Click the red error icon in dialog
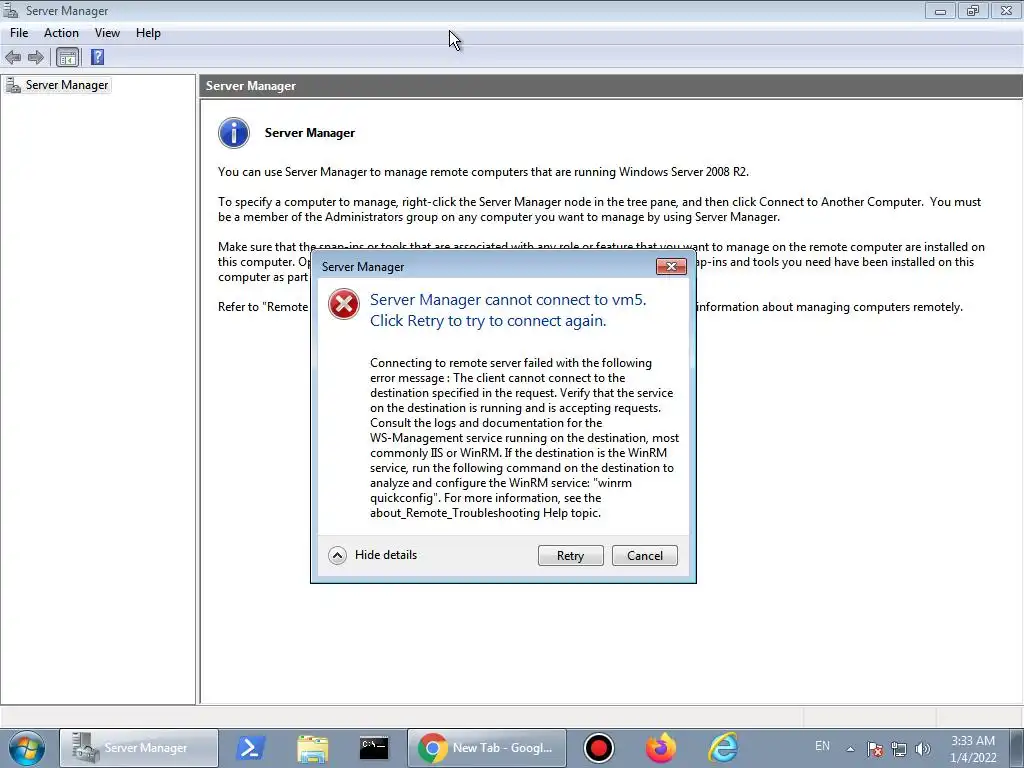The image size is (1024, 768). pos(344,304)
